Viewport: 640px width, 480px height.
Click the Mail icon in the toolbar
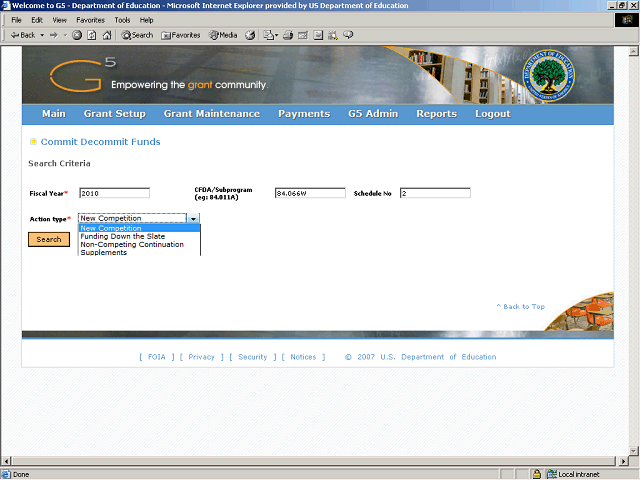pyautogui.click(x=270, y=36)
